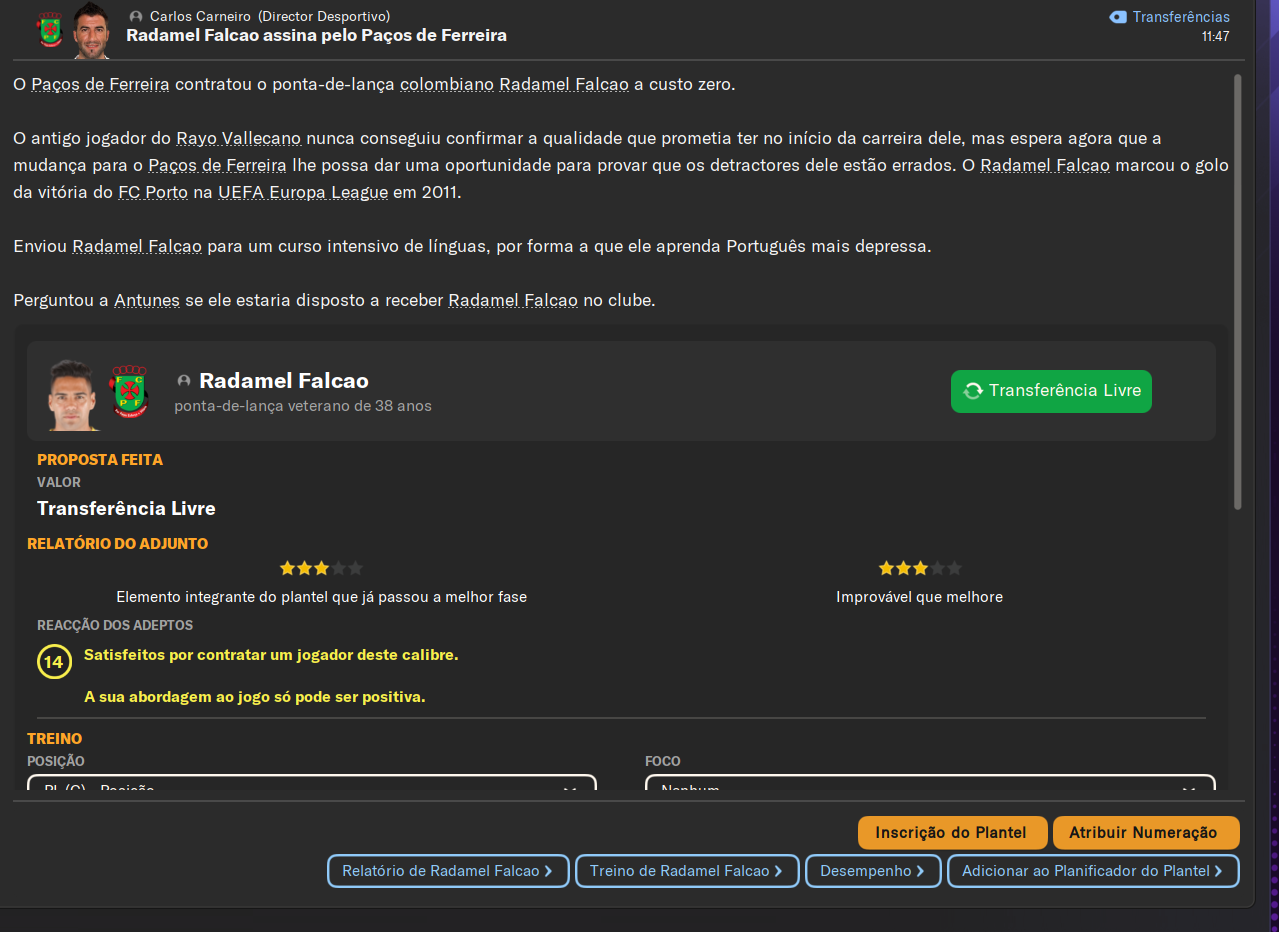Viewport: 1279px width, 932px height.
Task: Click the TREINO section heading
Action: click(55, 739)
